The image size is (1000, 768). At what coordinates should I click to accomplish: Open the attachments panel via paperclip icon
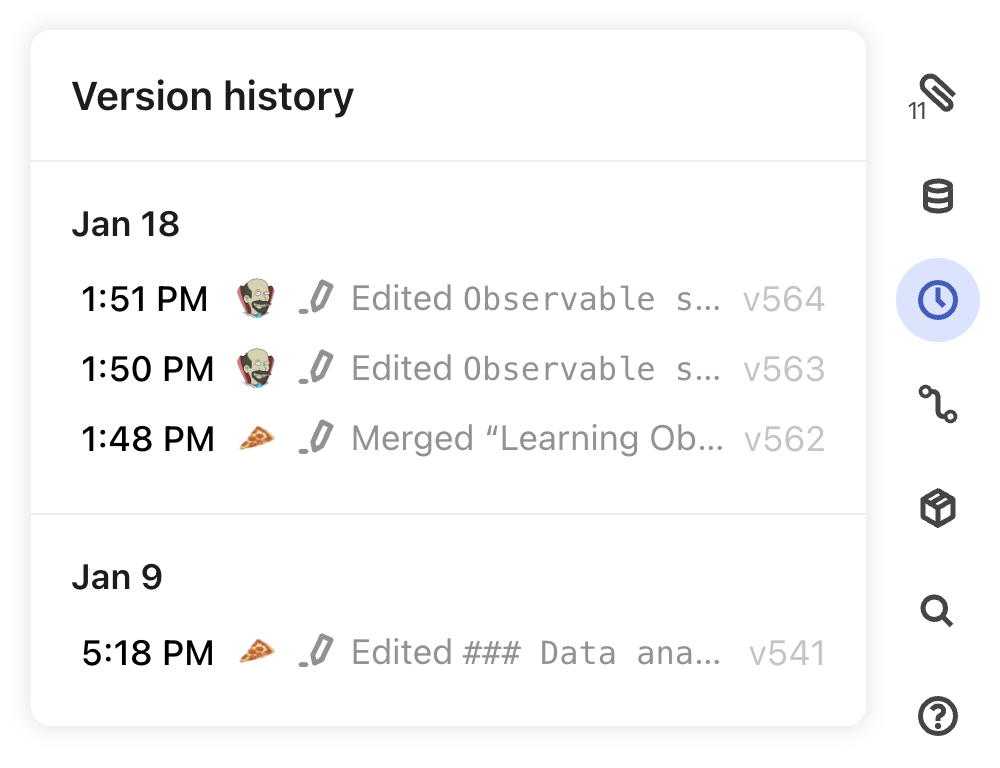(x=936, y=93)
